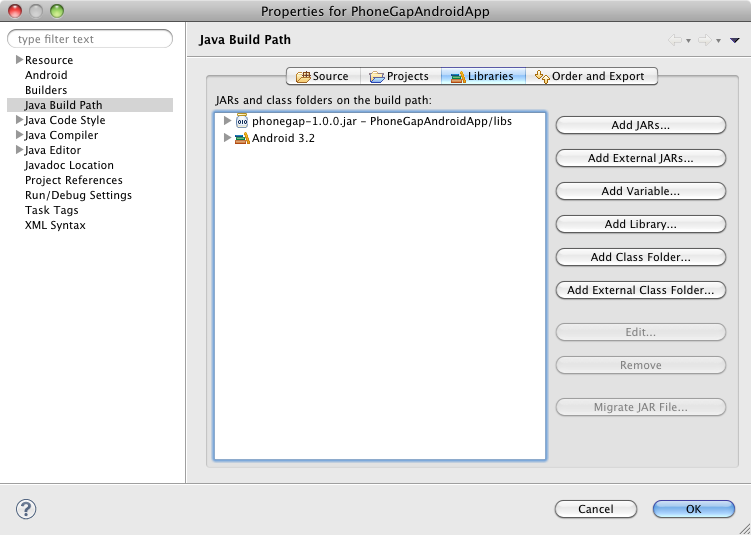Select the Java Compiler label
This screenshot has width=751, height=535.
pos(61,135)
